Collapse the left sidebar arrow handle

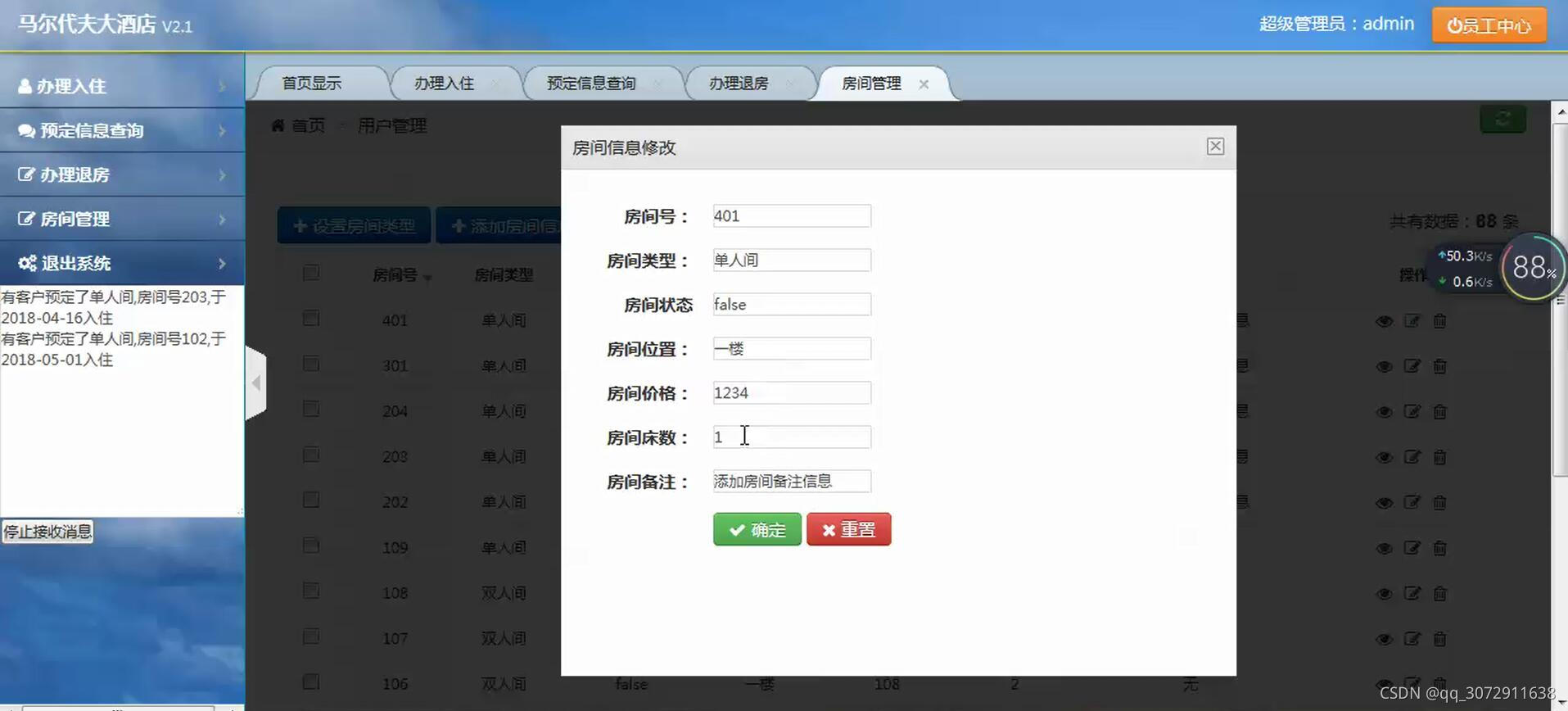click(x=255, y=383)
